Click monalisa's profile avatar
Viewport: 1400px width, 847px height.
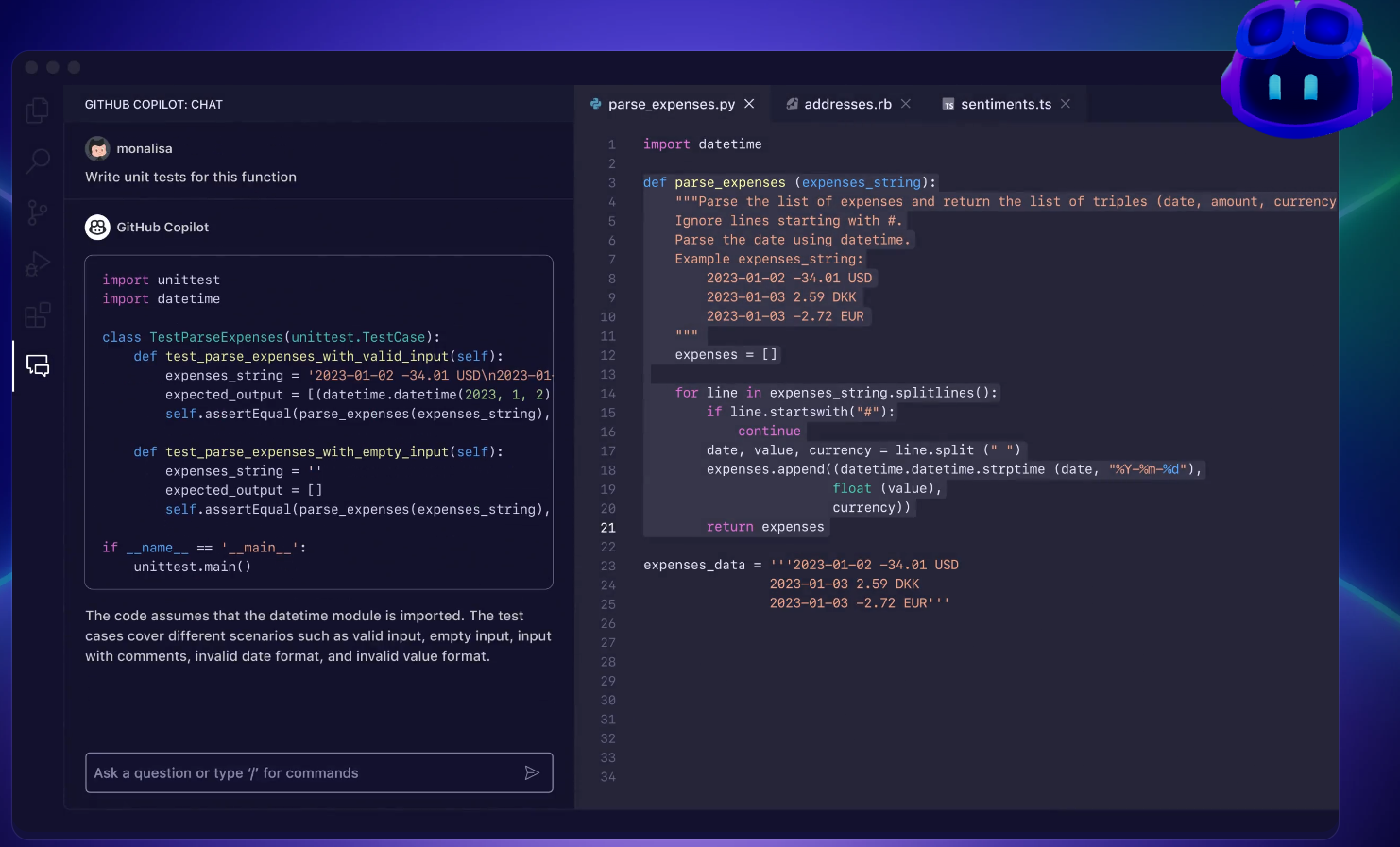(98, 148)
